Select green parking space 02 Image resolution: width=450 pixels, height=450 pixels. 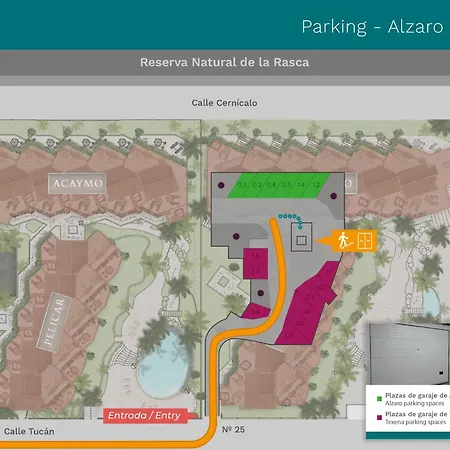click(256, 185)
